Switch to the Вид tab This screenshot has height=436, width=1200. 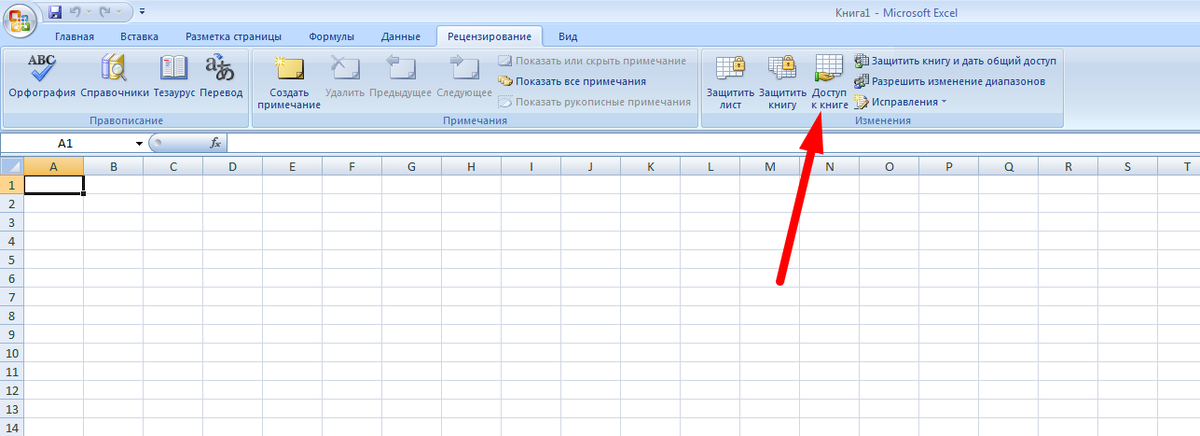tap(568, 37)
